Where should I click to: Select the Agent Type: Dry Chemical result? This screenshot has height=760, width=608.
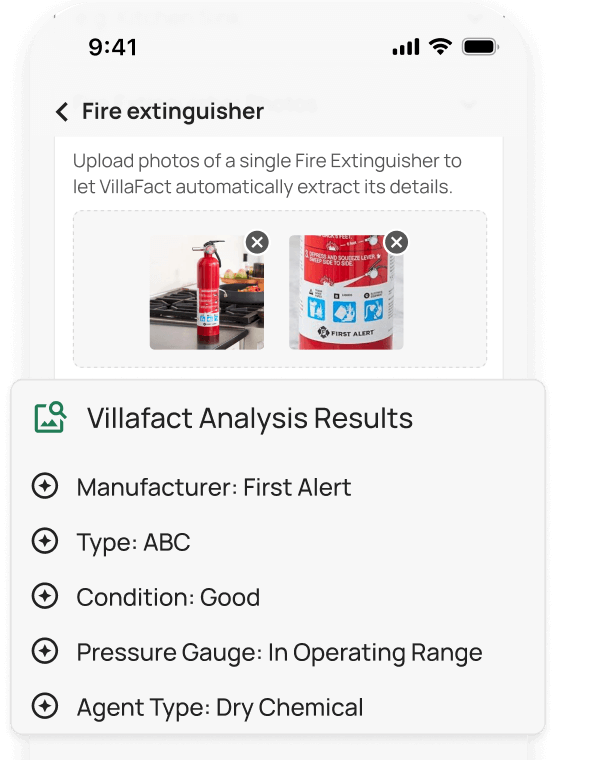coord(220,707)
